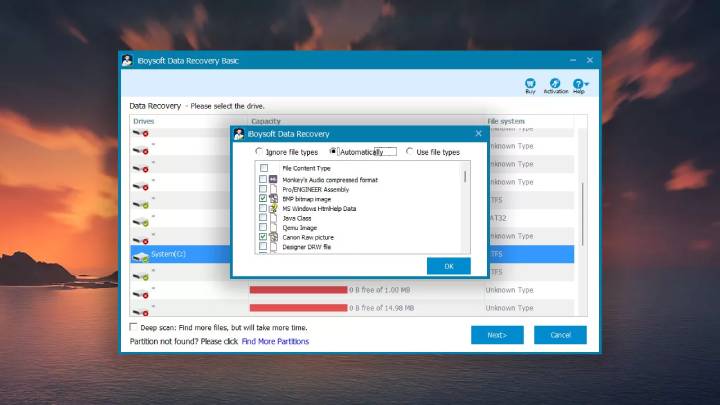Click the text '0 B free of 14.98 MB'

coord(381,308)
